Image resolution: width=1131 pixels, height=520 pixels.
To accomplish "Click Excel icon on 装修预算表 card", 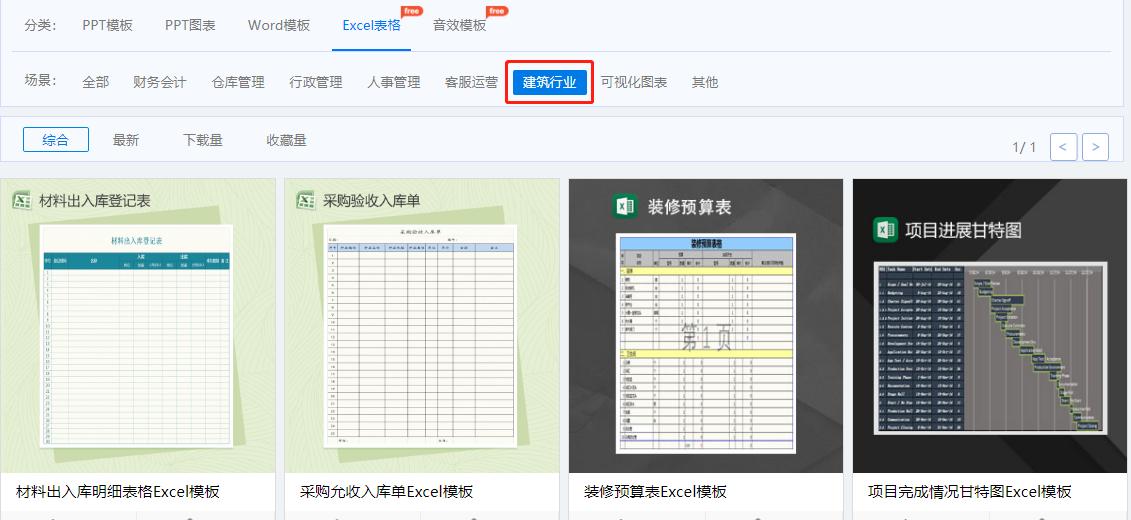I will click(624, 207).
